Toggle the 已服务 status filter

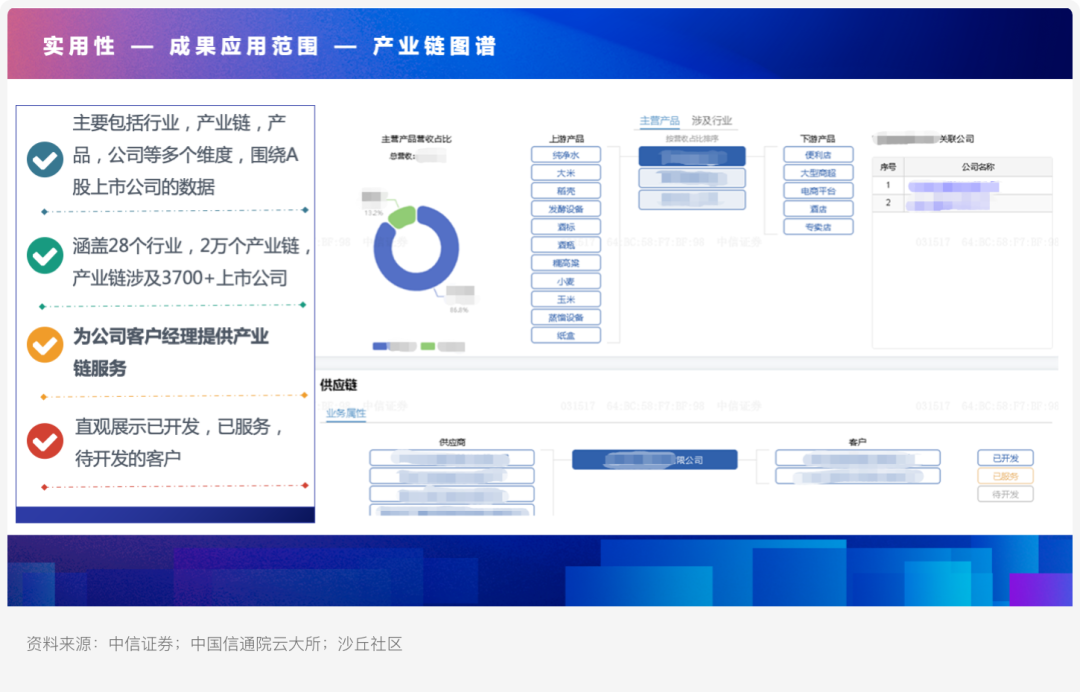pos(1004,476)
